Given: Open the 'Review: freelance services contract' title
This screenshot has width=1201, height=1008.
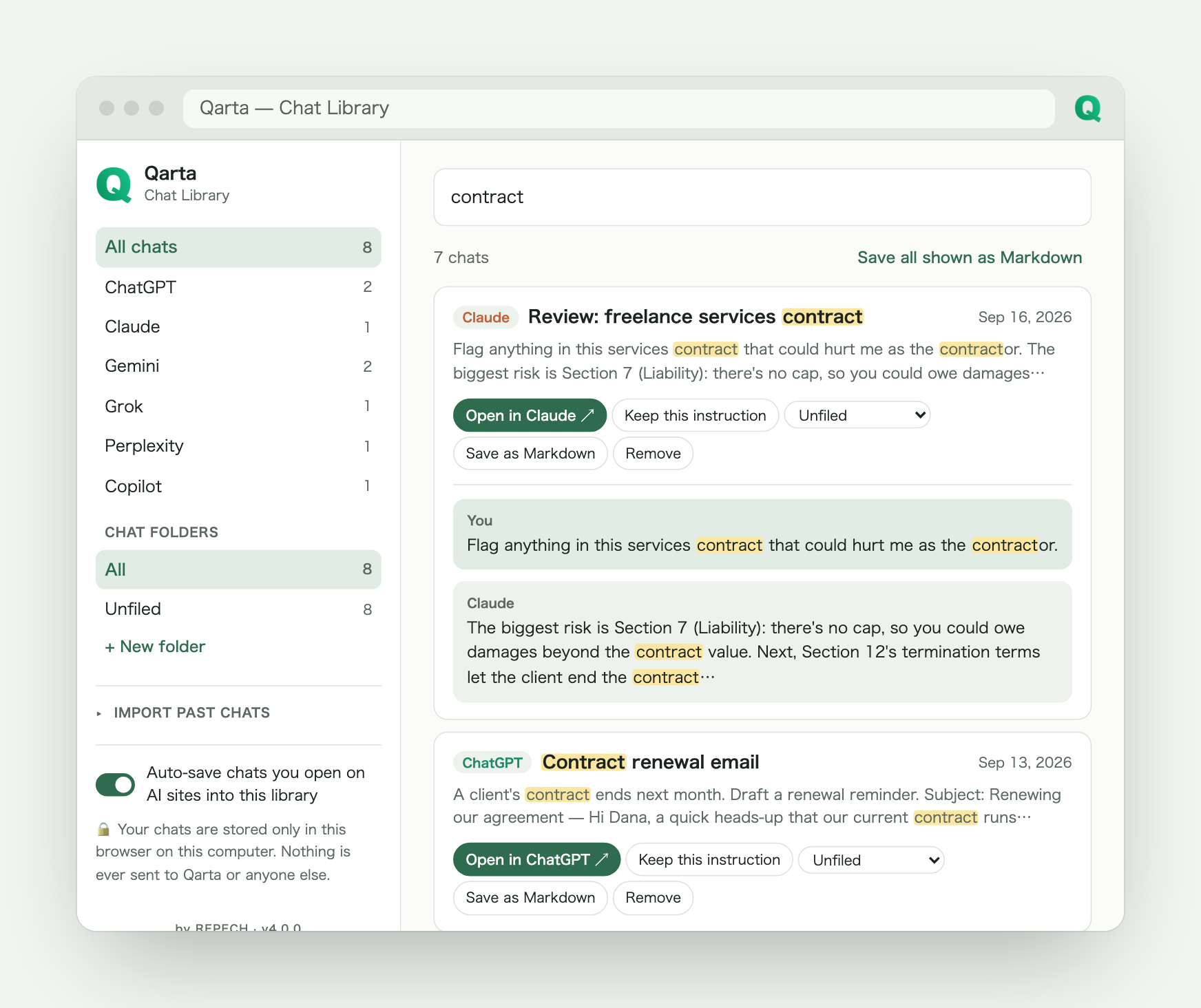Looking at the screenshot, I should (696, 317).
